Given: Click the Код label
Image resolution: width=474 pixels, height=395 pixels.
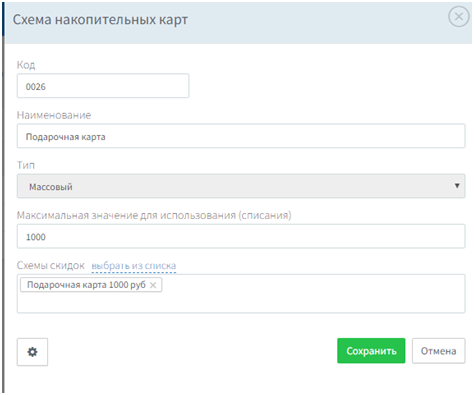Looking at the screenshot, I should pos(26,65).
